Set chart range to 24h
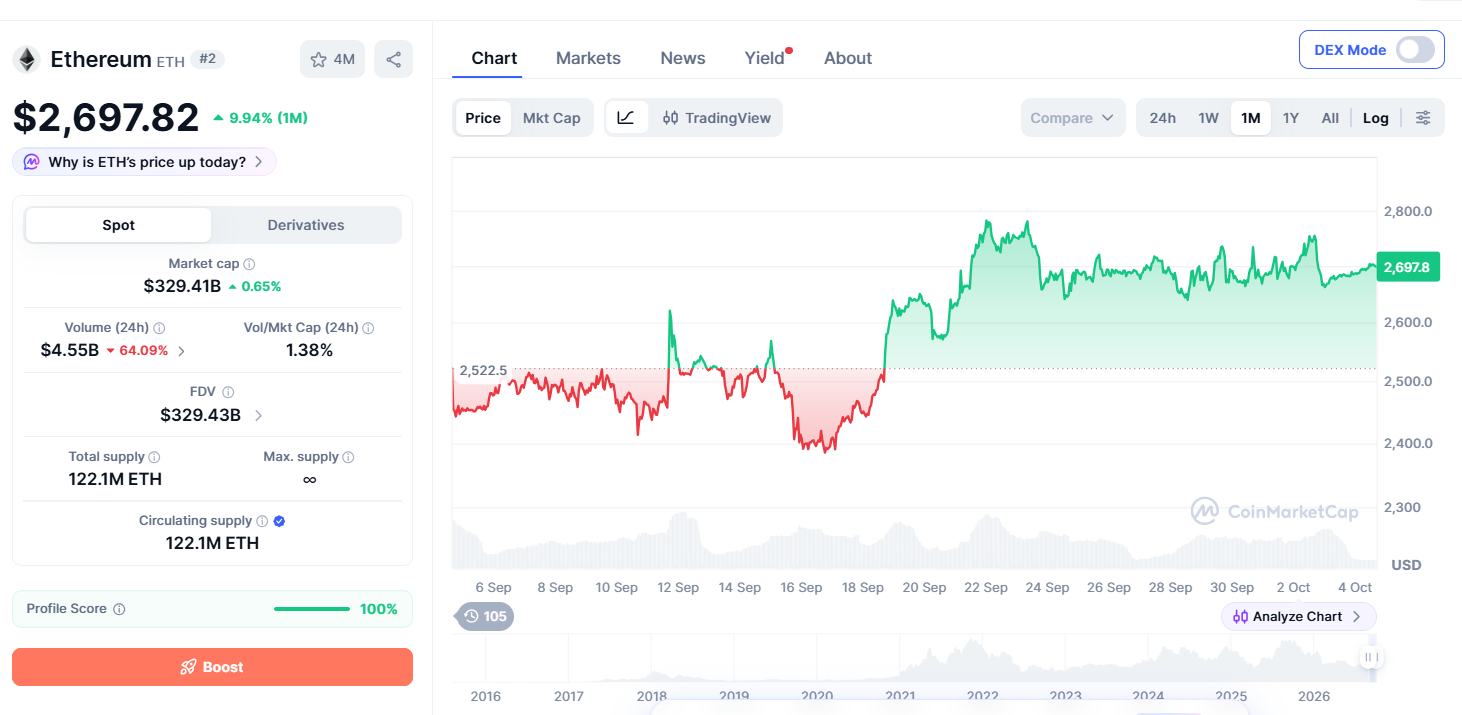 1163,118
